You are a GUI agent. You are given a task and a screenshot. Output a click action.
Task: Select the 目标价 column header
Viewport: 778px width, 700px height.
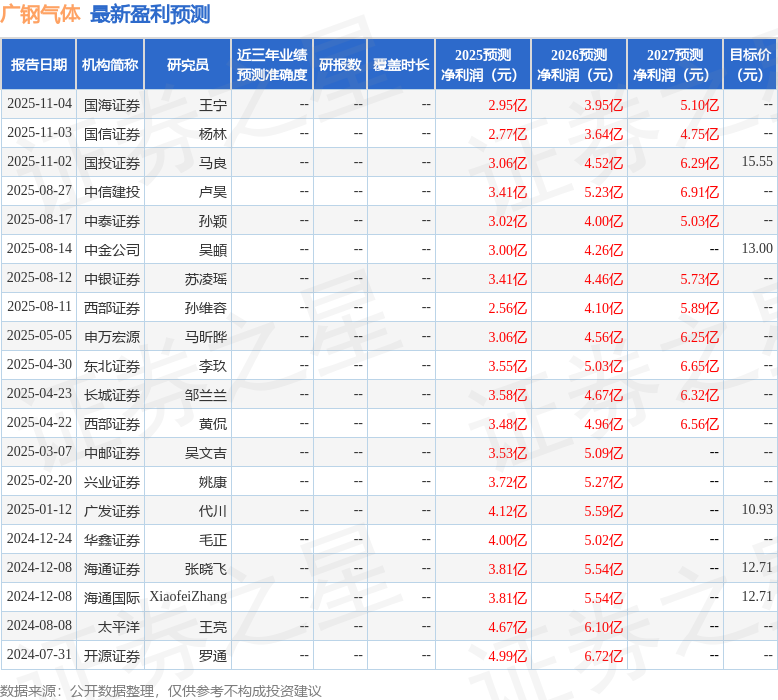pyautogui.click(x=750, y=65)
